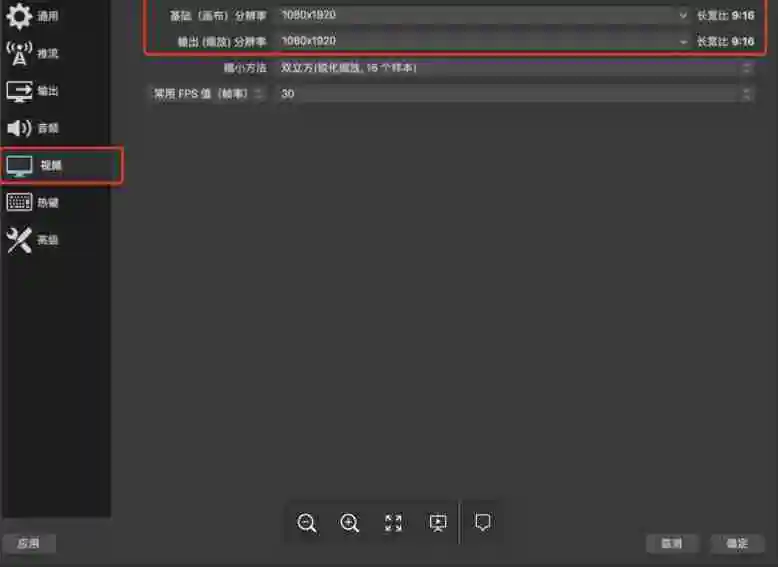Open the 高级 advanced tools tab

[x=33, y=240]
